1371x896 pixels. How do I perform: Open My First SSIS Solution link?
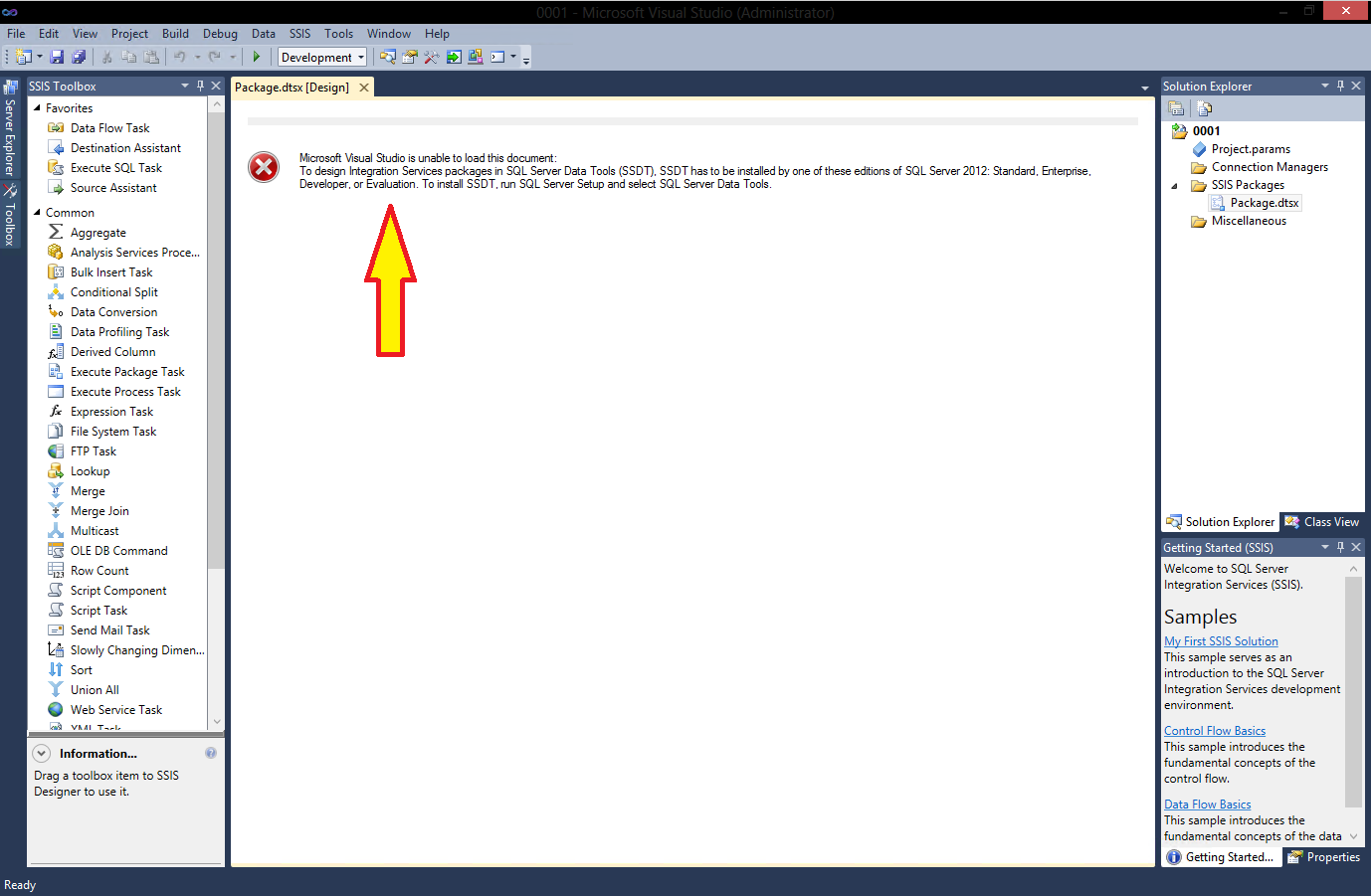click(1221, 641)
